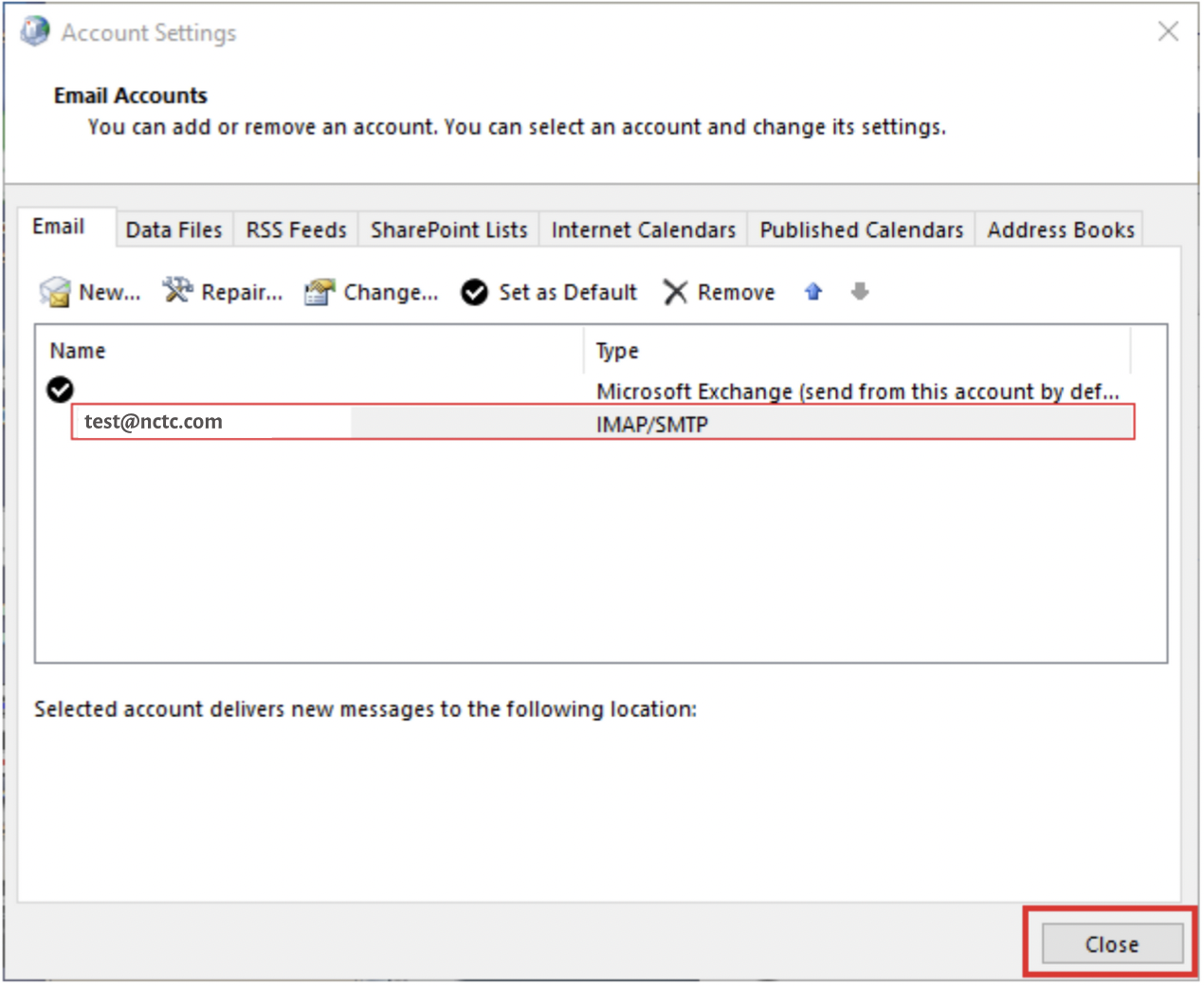Image resolution: width=1204 pixels, height=986 pixels.
Task: Select the default Microsoft Exchange account checkmark
Action: [59, 389]
